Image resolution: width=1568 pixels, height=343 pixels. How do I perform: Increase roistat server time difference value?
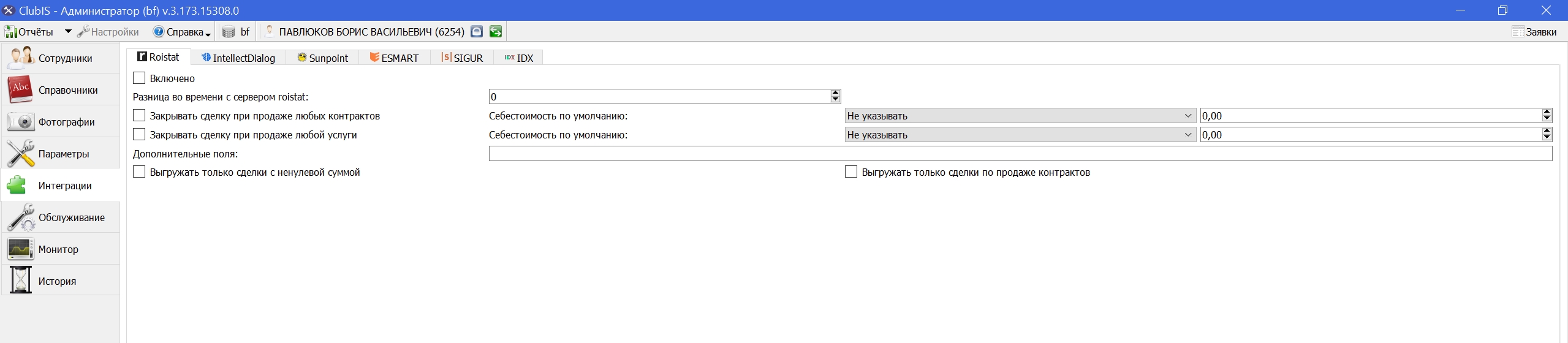pos(835,93)
